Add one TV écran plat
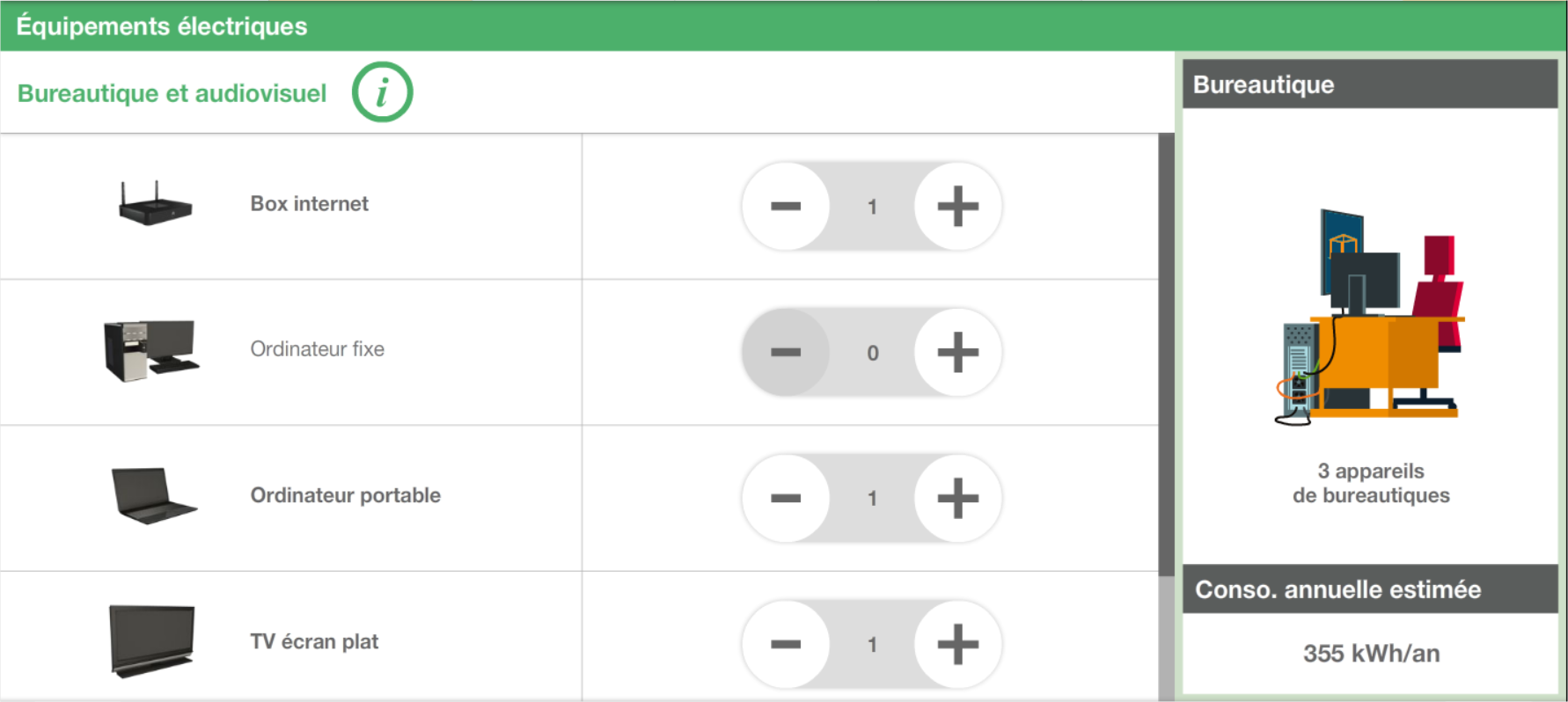 pyautogui.click(x=957, y=645)
